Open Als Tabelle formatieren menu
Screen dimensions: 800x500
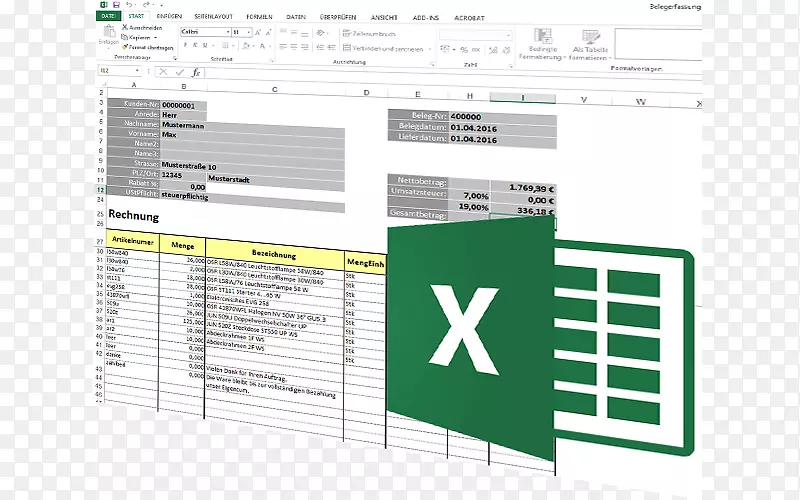tap(590, 44)
